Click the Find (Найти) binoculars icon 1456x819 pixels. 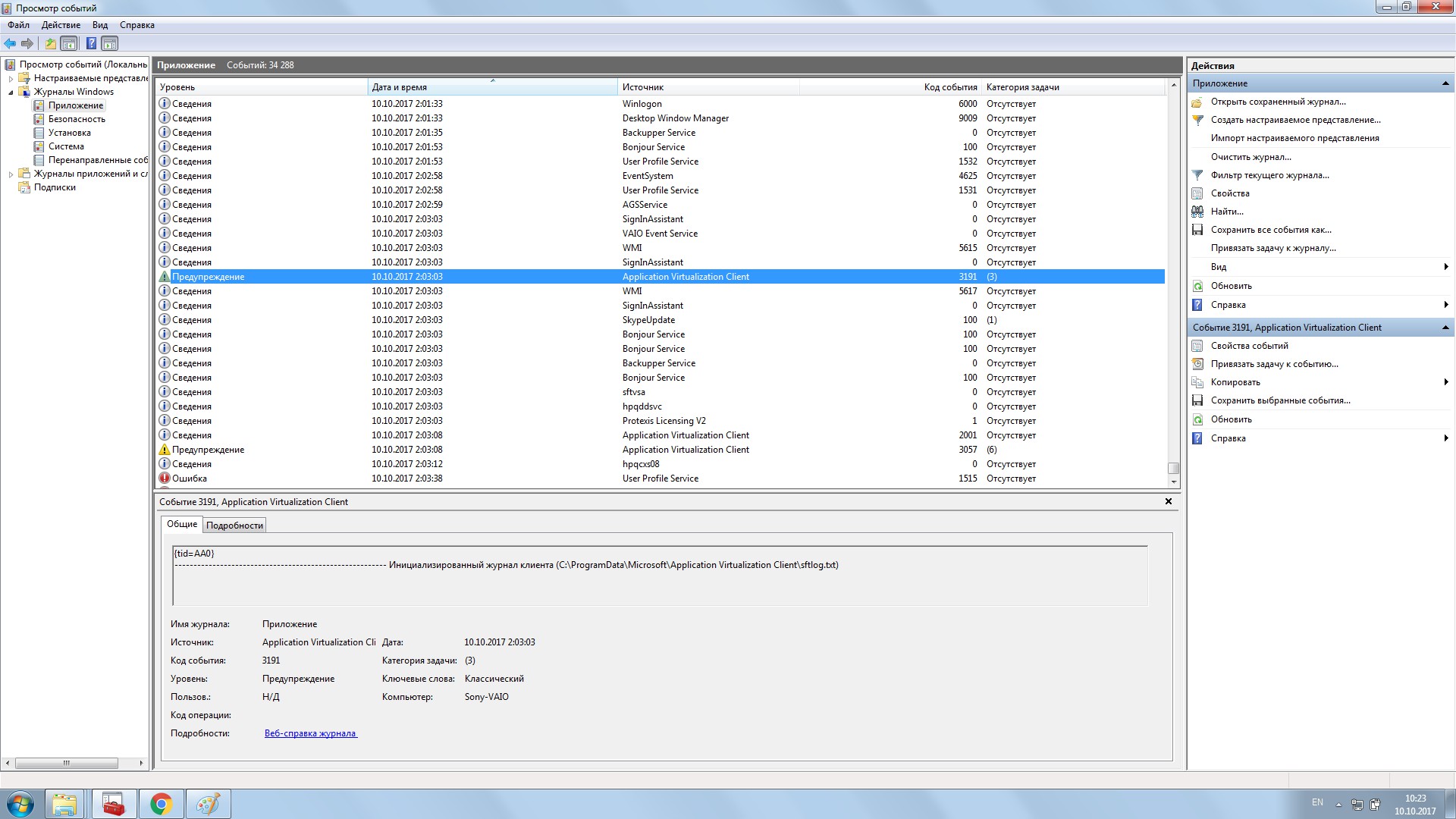click(x=1197, y=212)
